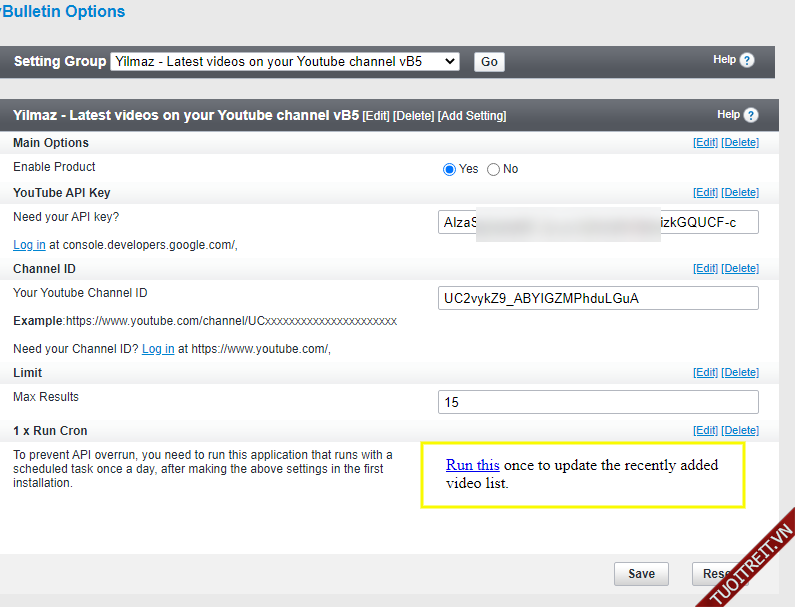This screenshot has height=607, width=795.
Task: Click Delete link in product header
Action: (x=413, y=116)
